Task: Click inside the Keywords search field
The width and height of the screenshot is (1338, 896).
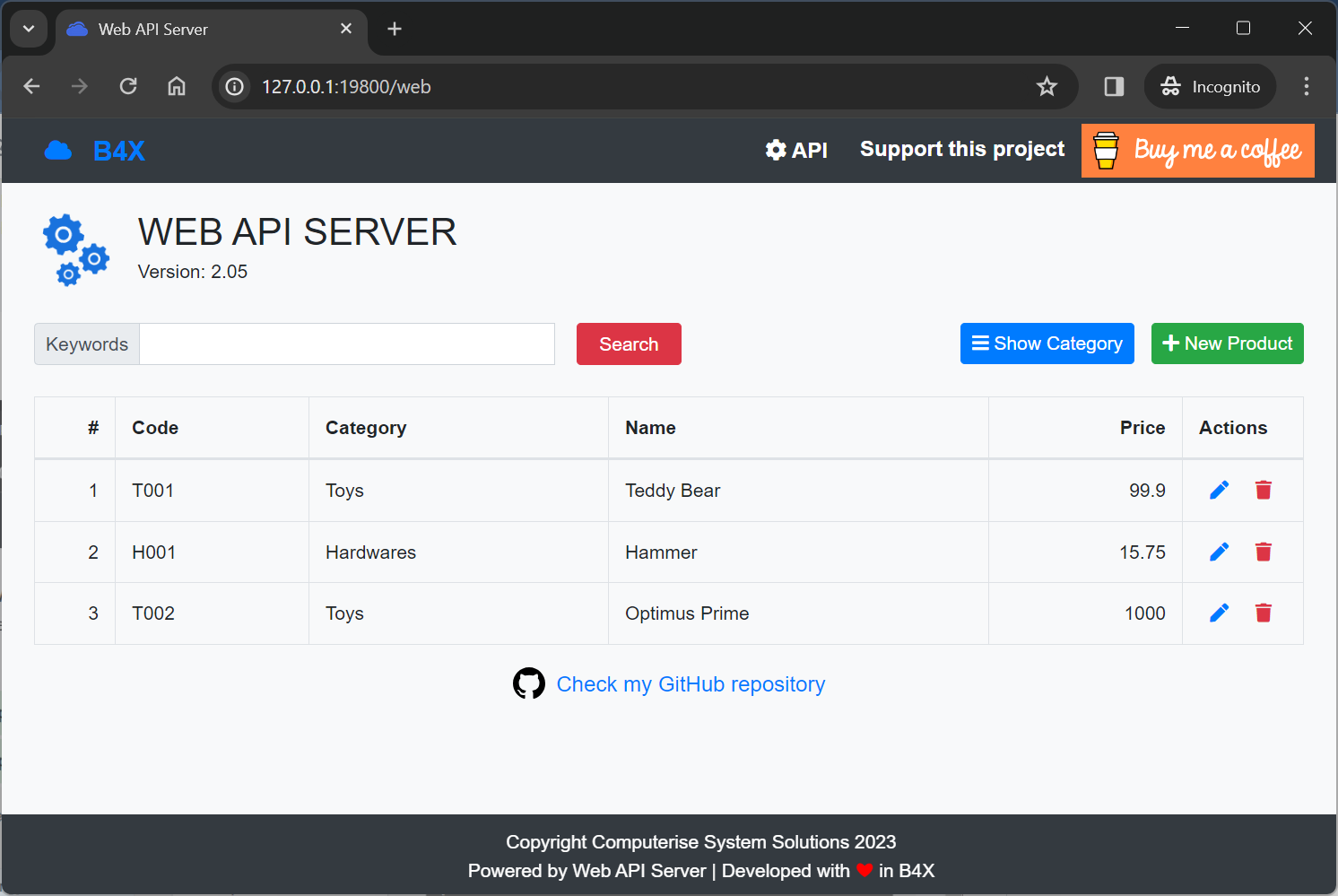Action: coord(347,344)
